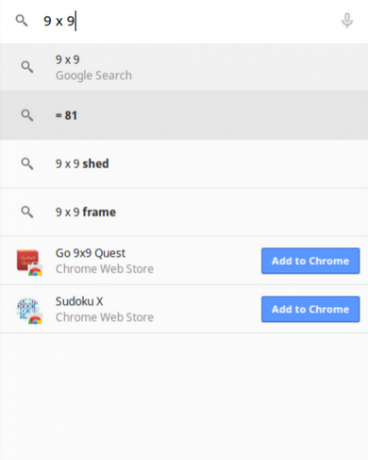Choose the 9 x 9 shed suggestion
This screenshot has width=368, height=460.
184,164
